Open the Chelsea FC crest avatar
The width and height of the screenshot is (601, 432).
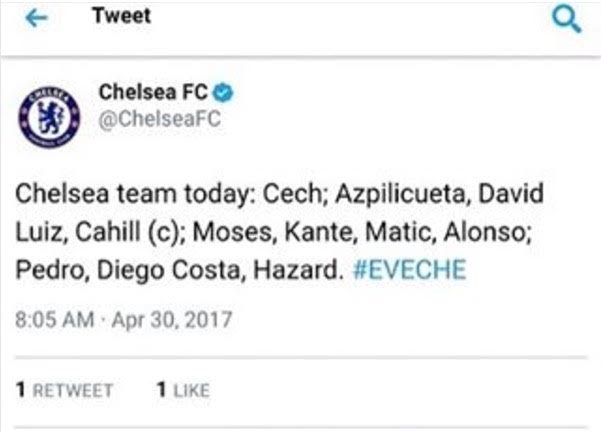[x=49, y=116]
